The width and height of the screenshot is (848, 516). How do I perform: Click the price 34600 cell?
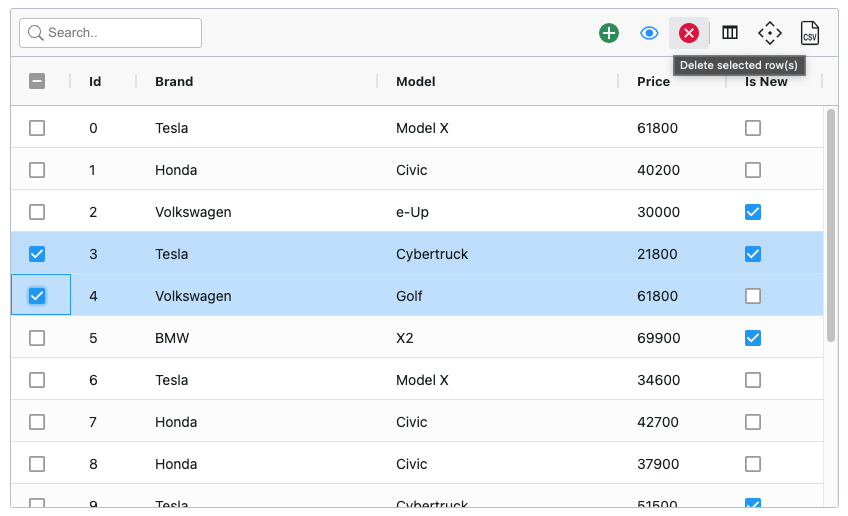658,380
